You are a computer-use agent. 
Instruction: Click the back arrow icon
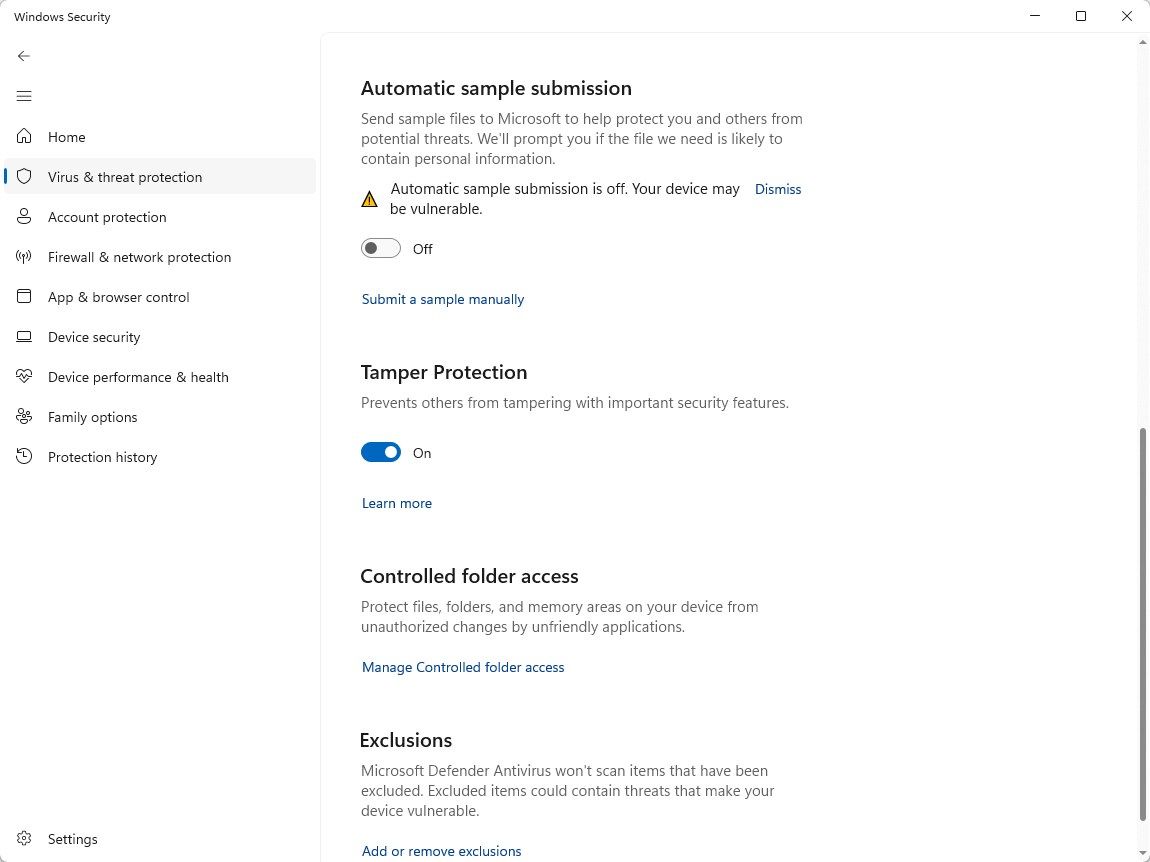[x=24, y=56]
